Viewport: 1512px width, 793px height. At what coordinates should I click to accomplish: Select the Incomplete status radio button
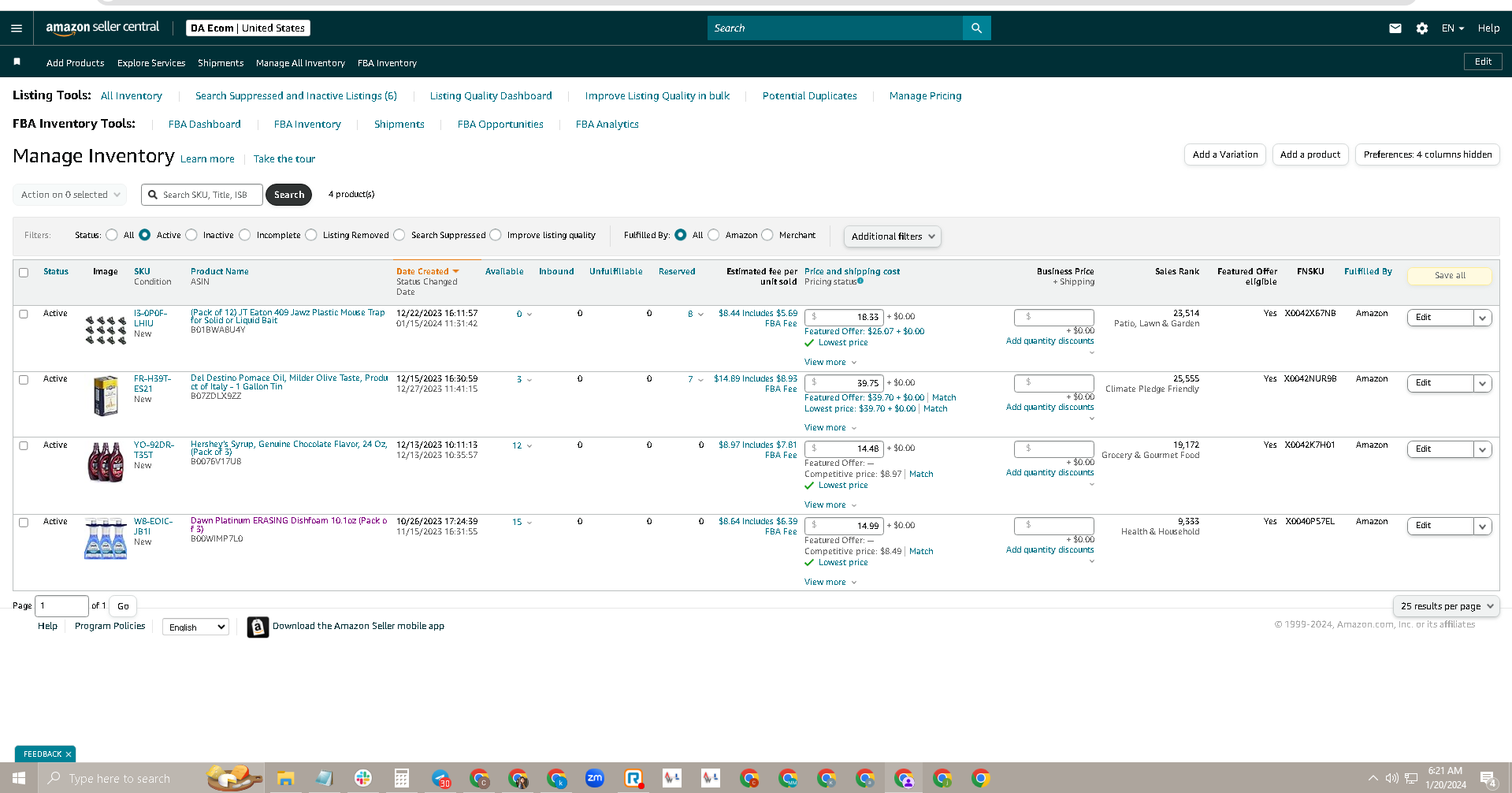[245, 235]
